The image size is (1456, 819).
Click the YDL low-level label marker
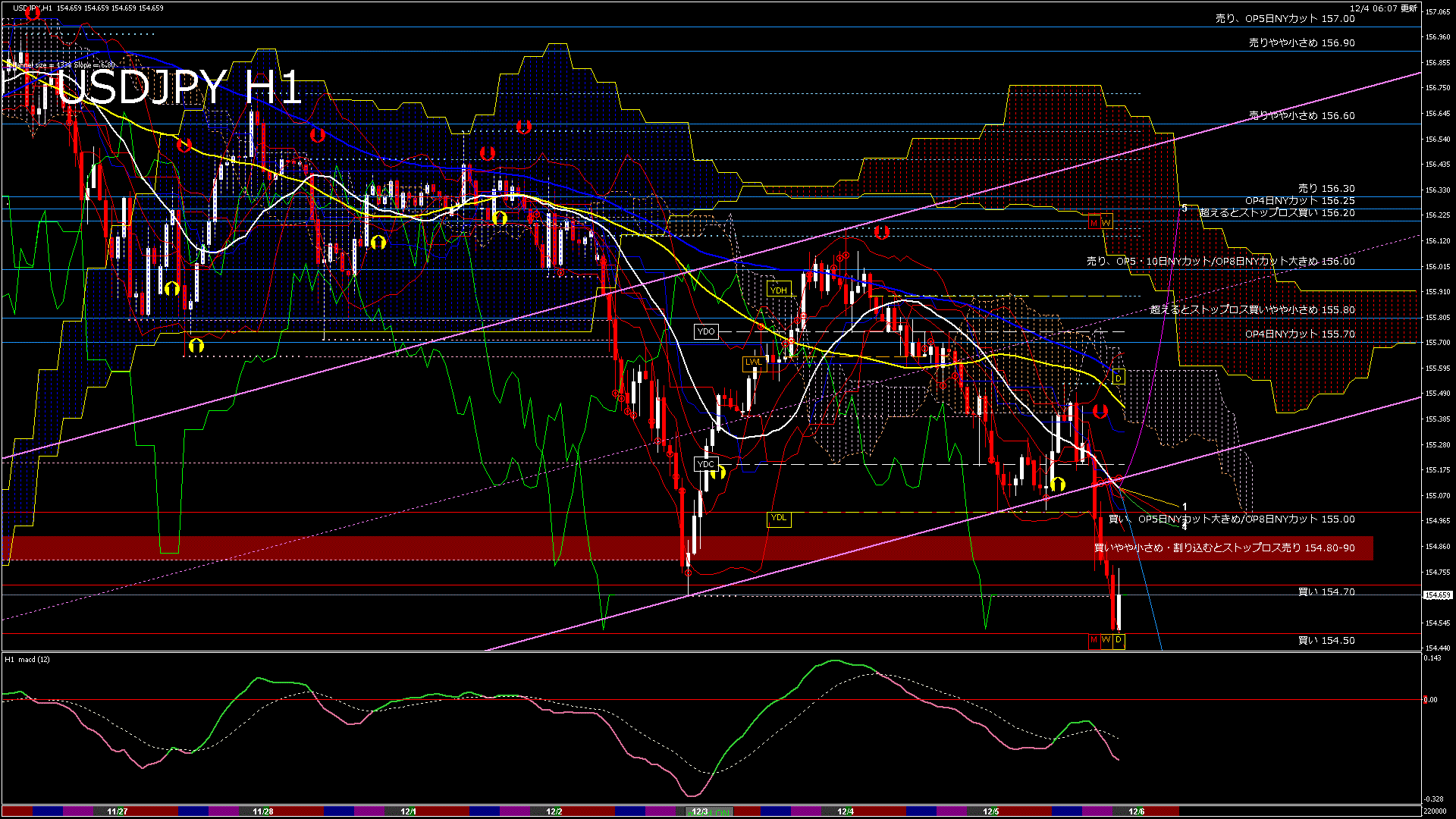point(779,519)
